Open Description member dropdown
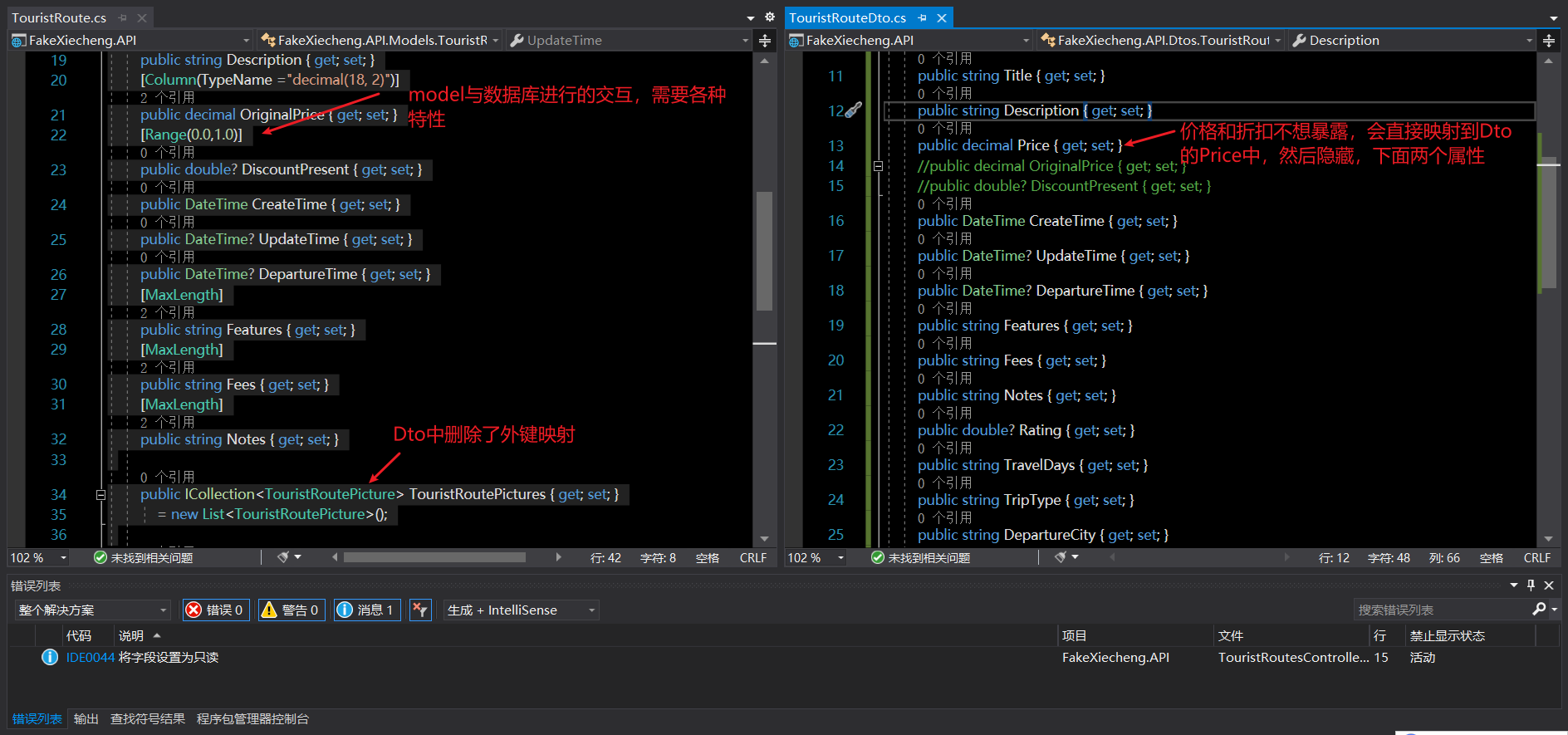 coord(1412,40)
